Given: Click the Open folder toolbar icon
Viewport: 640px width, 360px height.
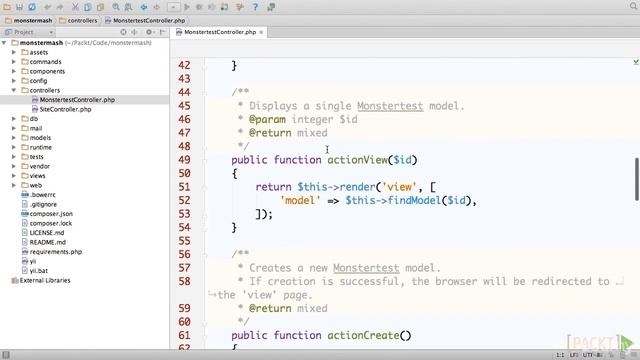Looking at the screenshot, I should pos(7,7).
